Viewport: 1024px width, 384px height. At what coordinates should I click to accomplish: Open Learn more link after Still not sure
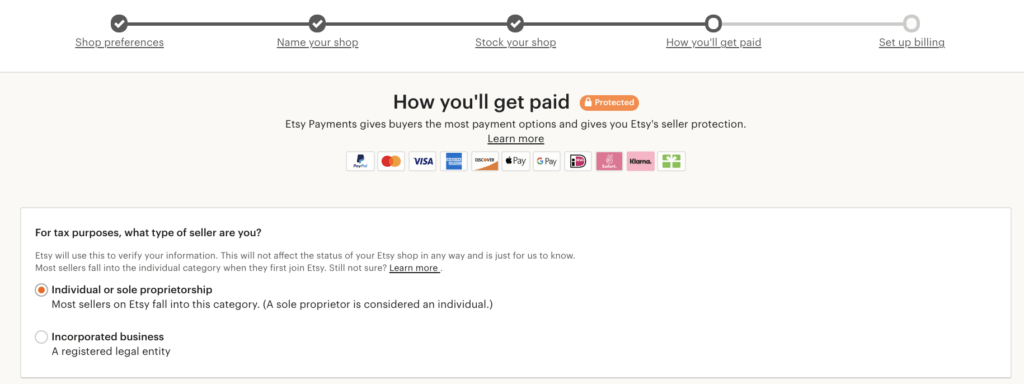pyautogui.click(x=414, y=268)
